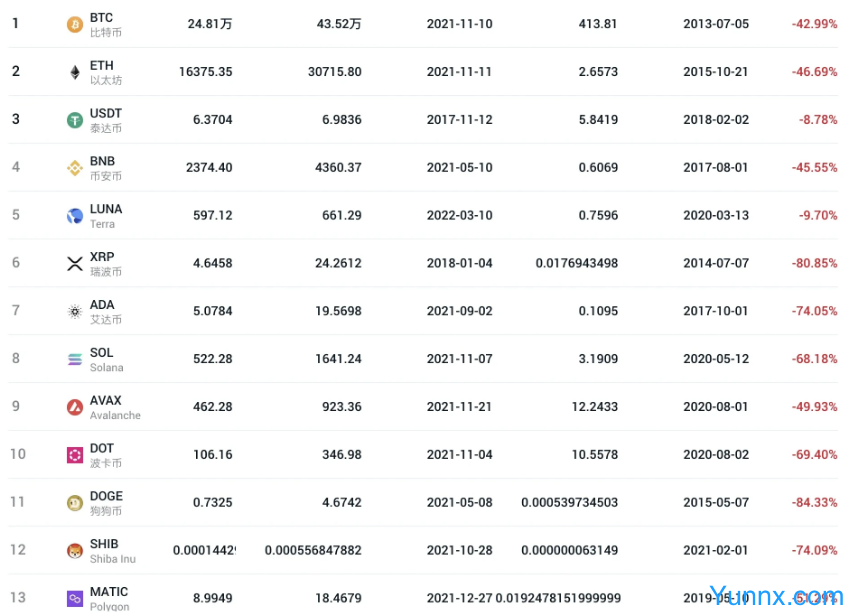Image resolution: width=853 pixels, height=615 pixels.
Task: Click the purple MATIC Polygon icon
Action: pyautogui.click(x=75, y=598)
